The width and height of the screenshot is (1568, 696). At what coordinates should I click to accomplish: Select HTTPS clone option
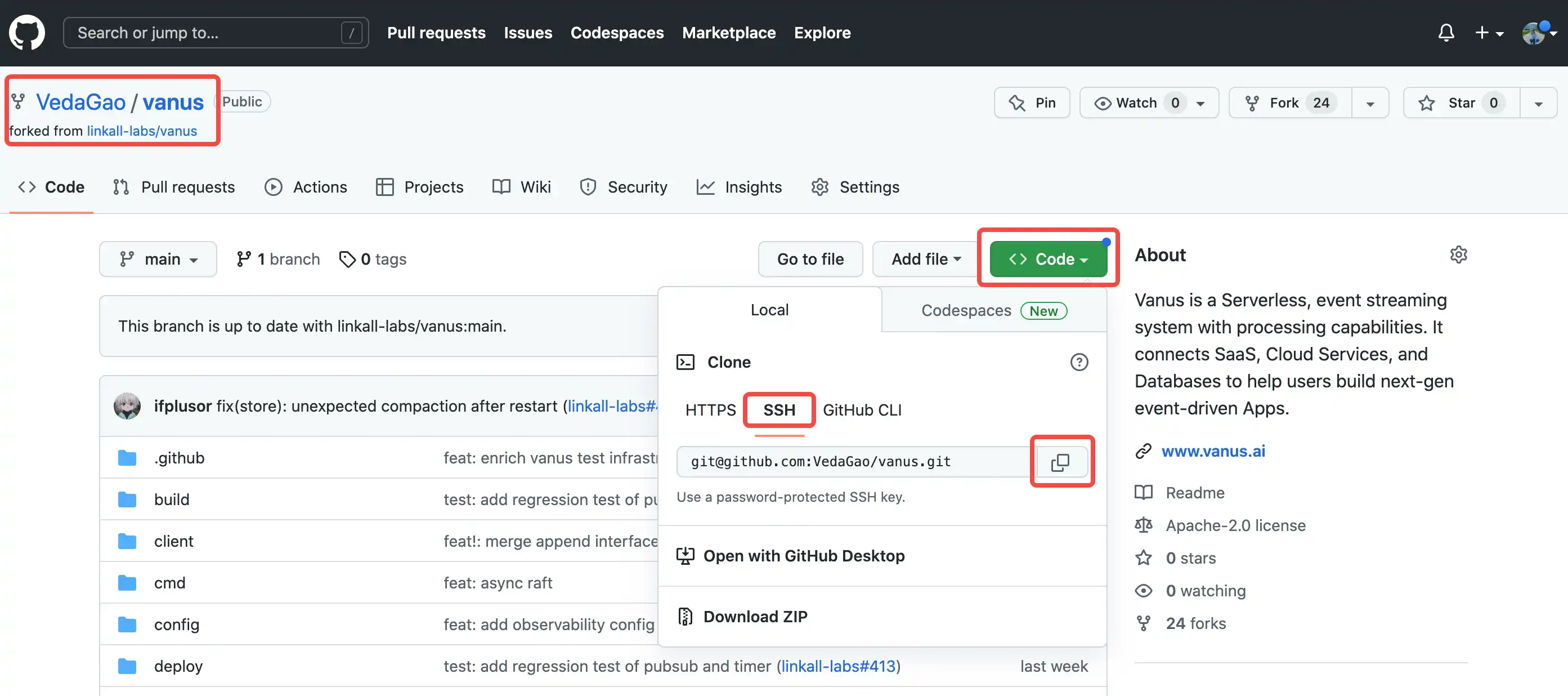tap(710, 411)
